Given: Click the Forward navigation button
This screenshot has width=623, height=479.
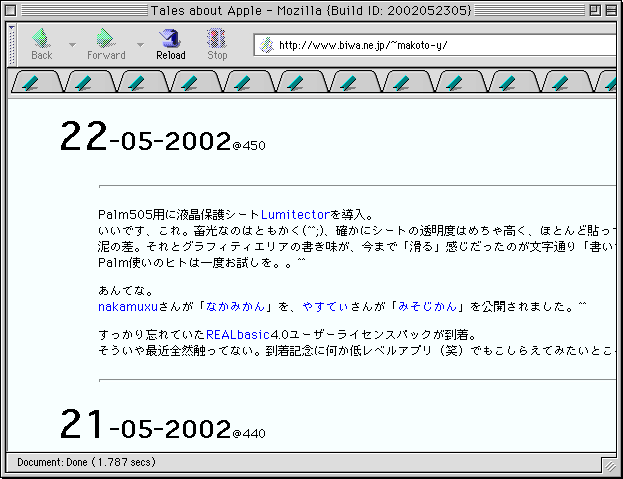Looking at the screenshot, I should 105,44.
